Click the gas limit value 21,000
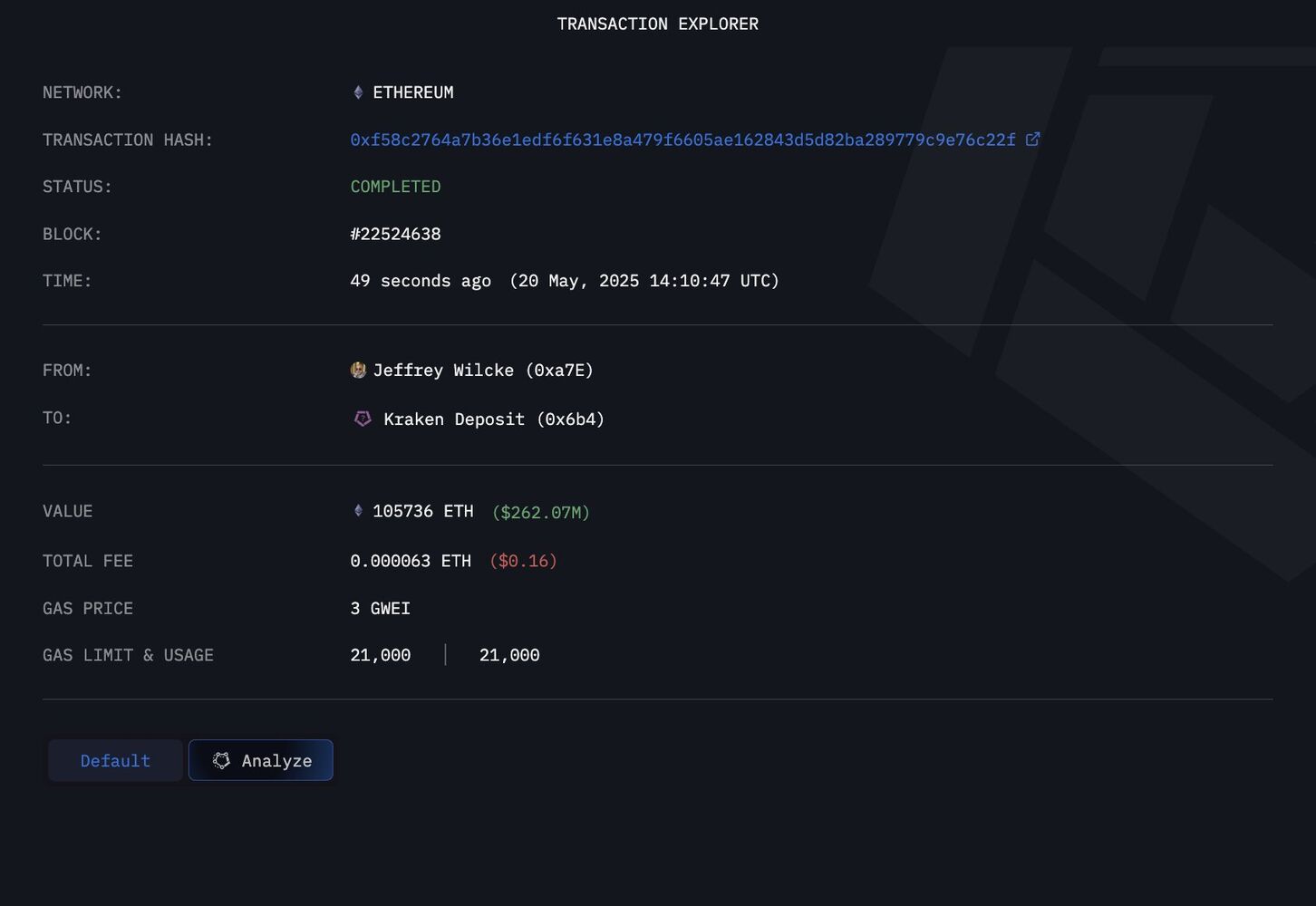The height and width of the screenshot is (906, 1316). point(381,655)
